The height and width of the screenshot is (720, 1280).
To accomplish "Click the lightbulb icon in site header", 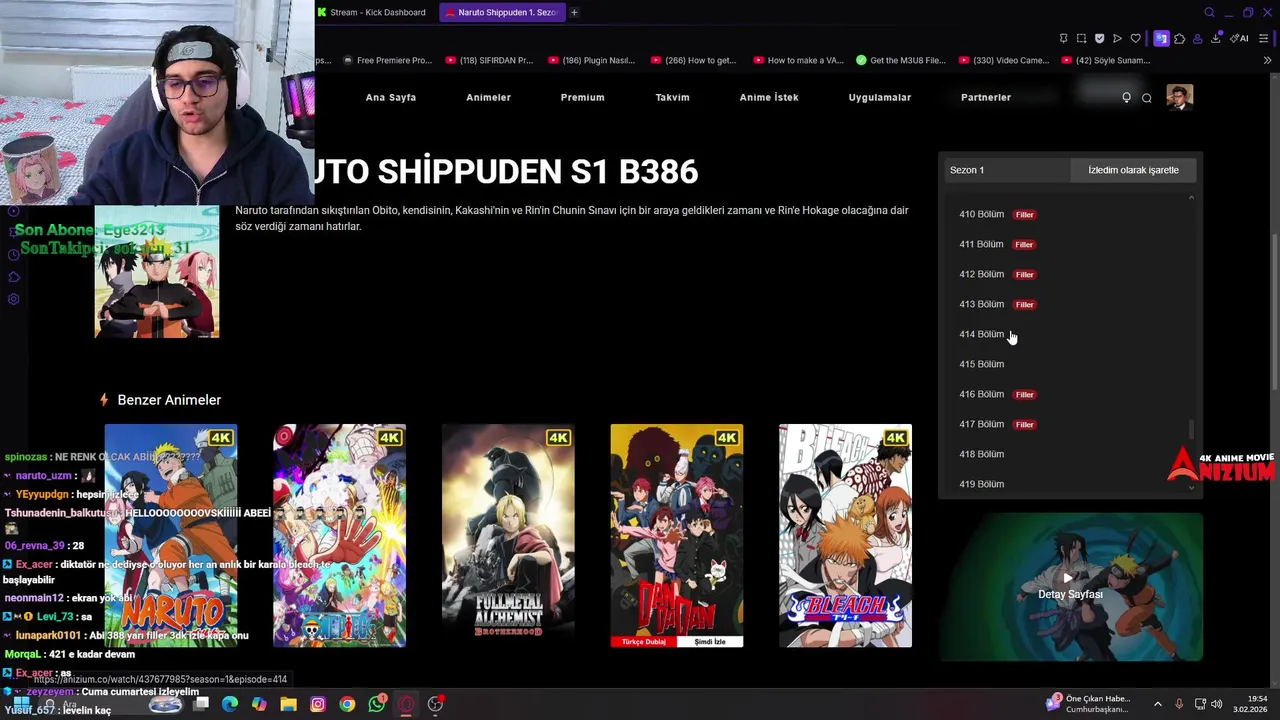I will point(1126,97).
